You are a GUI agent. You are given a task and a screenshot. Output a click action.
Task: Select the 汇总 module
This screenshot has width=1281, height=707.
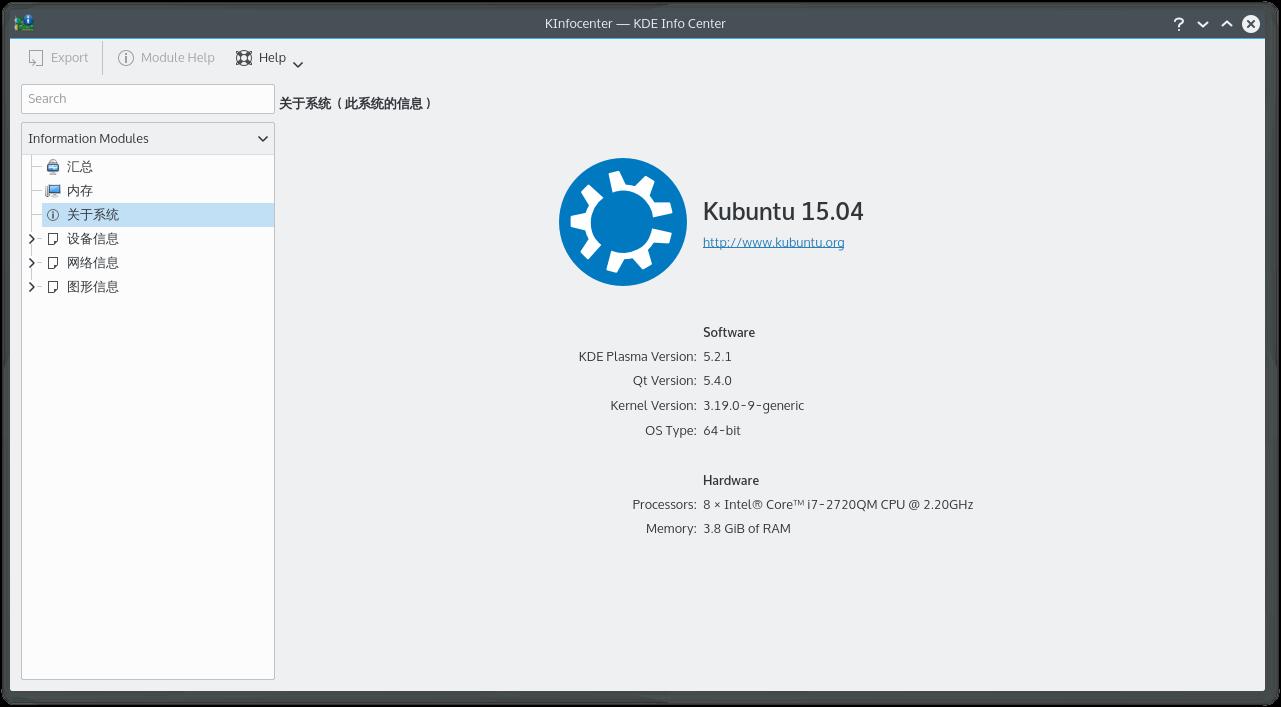tap(80, 167)
